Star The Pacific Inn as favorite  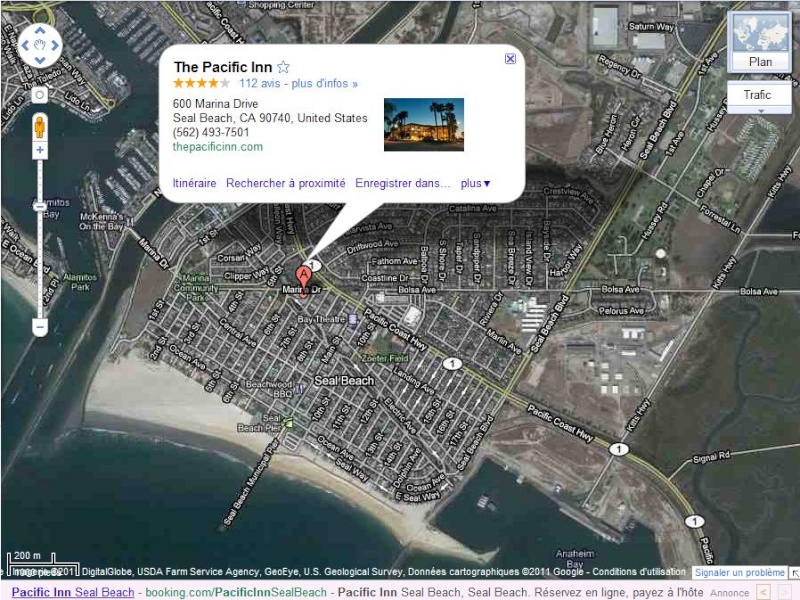pyautogui.click(x=283, y=67)
